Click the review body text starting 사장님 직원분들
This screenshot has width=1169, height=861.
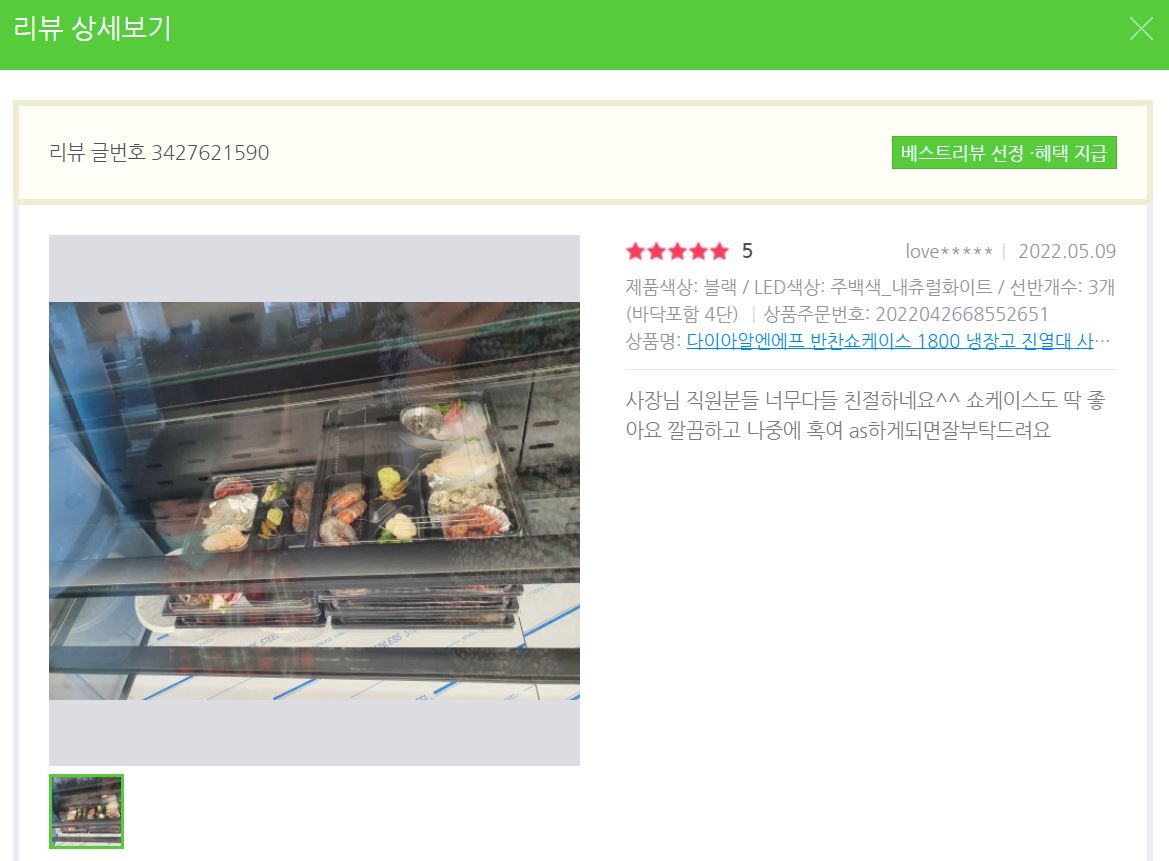coord(865,415)
